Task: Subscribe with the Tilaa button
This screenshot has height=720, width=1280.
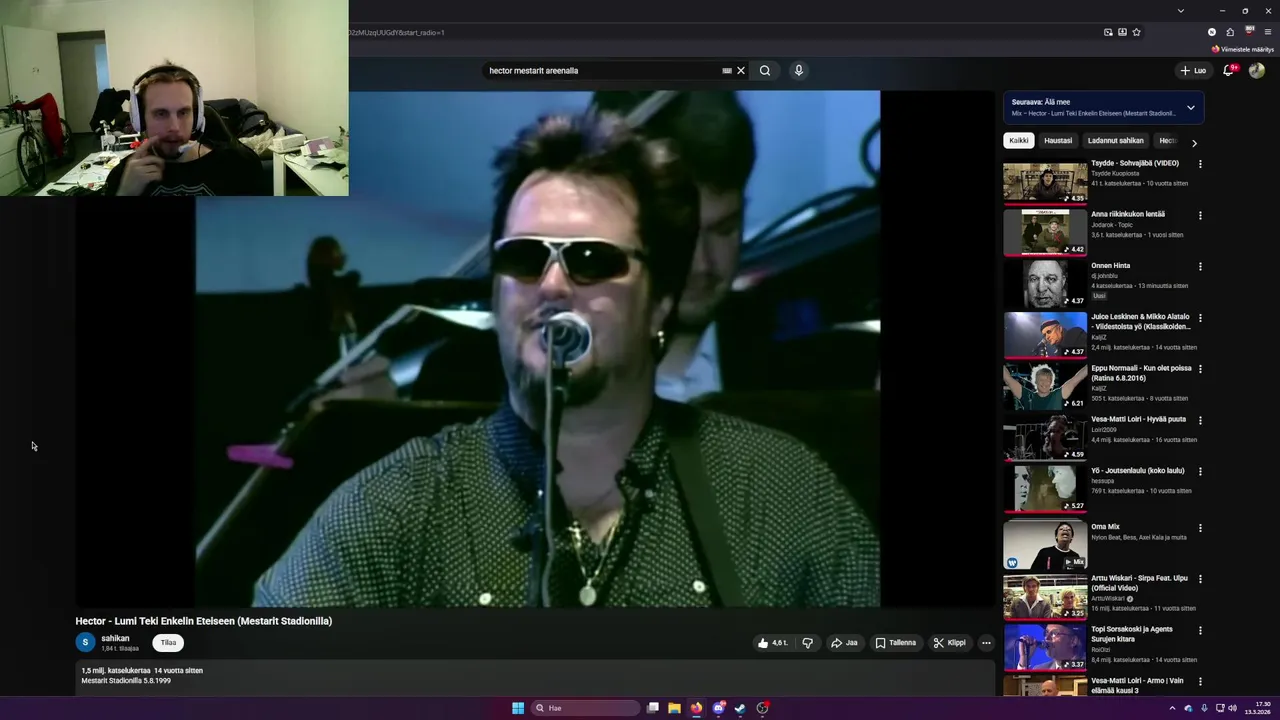Action: tap(168, 643)
